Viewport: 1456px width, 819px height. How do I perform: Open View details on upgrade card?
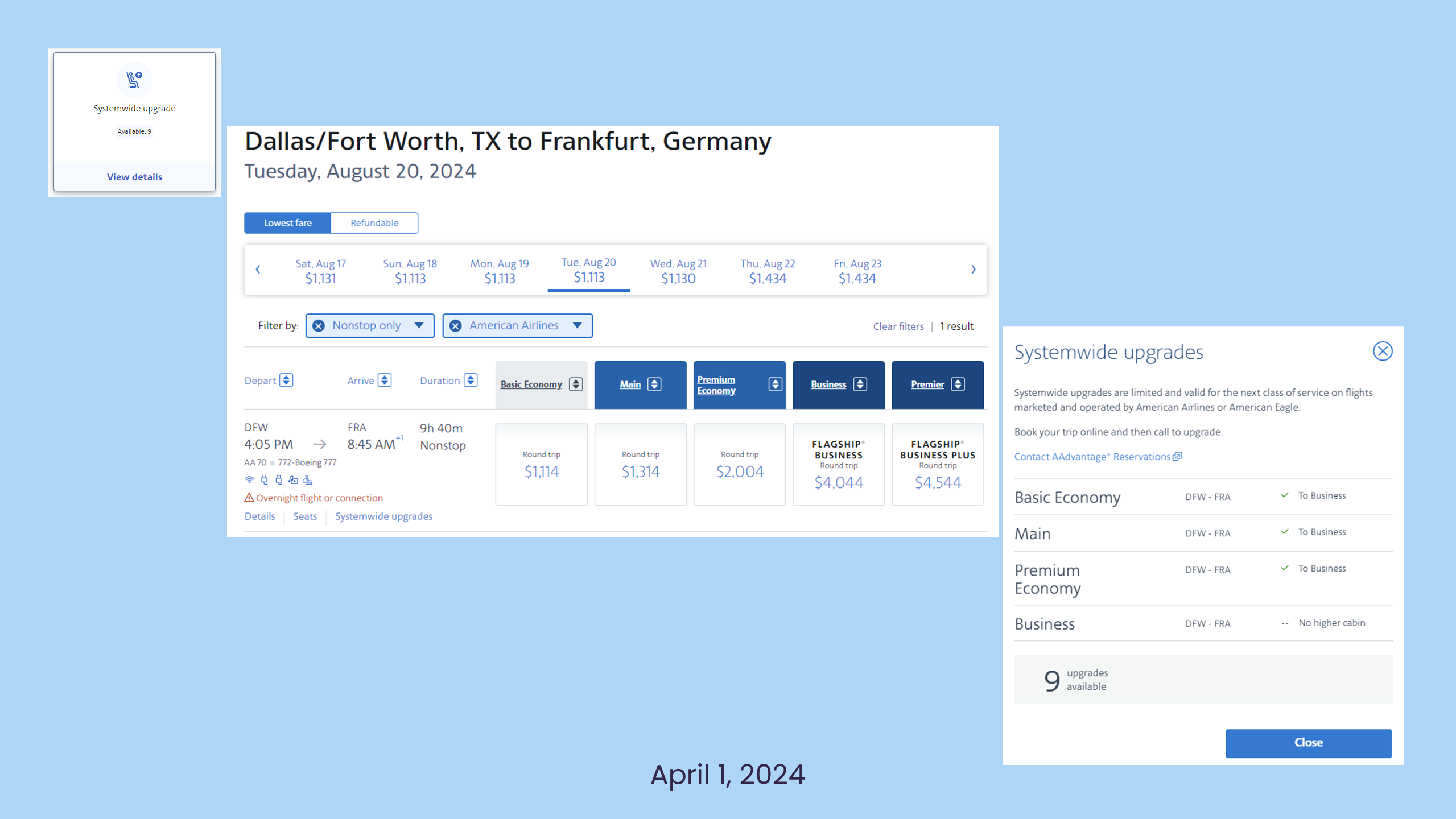(x=134, y=177)
